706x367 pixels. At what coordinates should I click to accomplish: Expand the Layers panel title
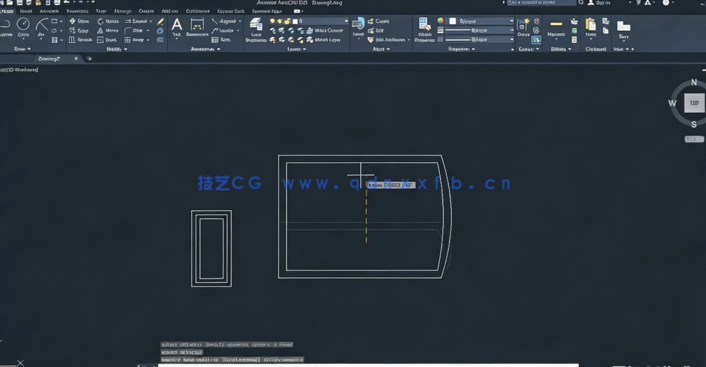pos(296,49)
